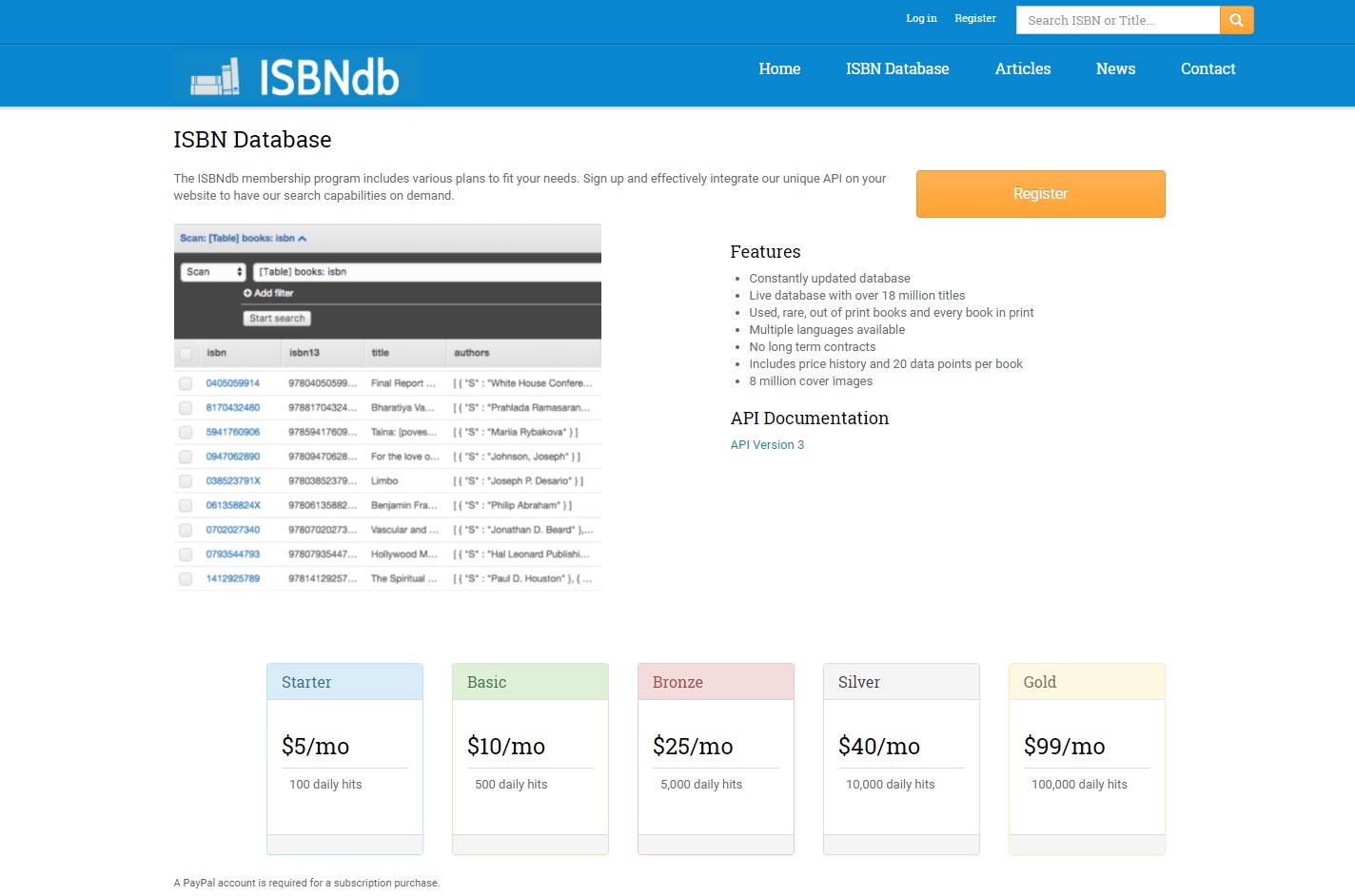Viewport: 1355px width, 896px height.
Task: Select the Starter plan header
Action: [344, 682]
